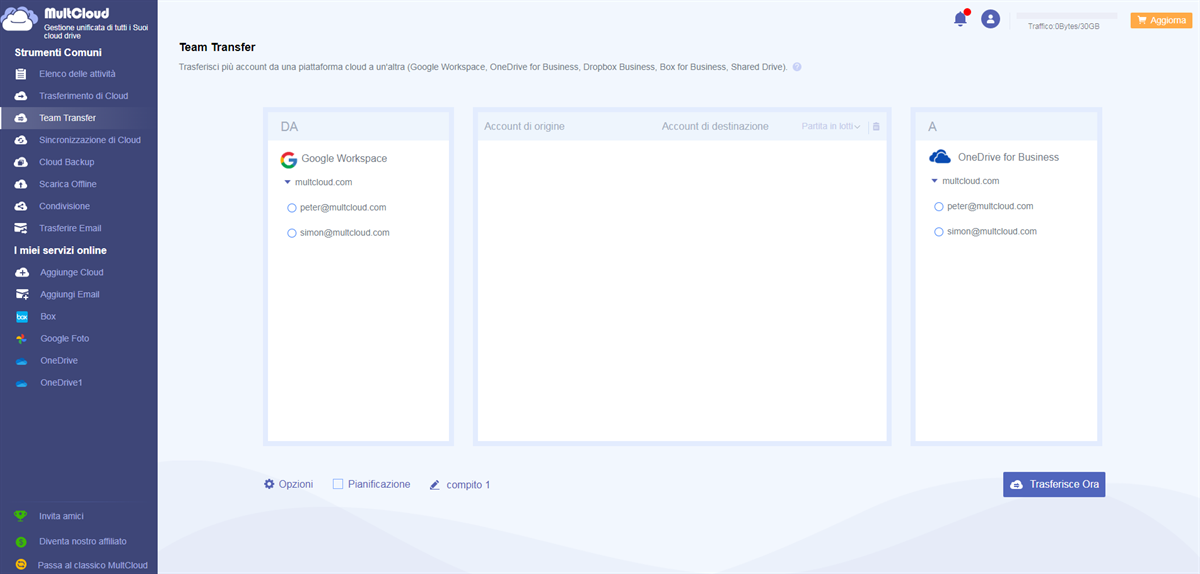Open the user account avatar icon
Screen dimensions: 1200x574
point(990,19)
